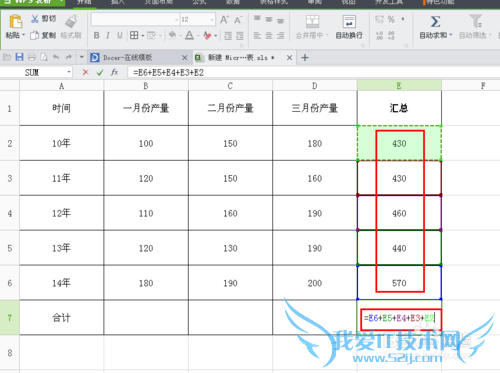Increase font size with A+ icon
The image size is (500, 373).
[224, 20]
